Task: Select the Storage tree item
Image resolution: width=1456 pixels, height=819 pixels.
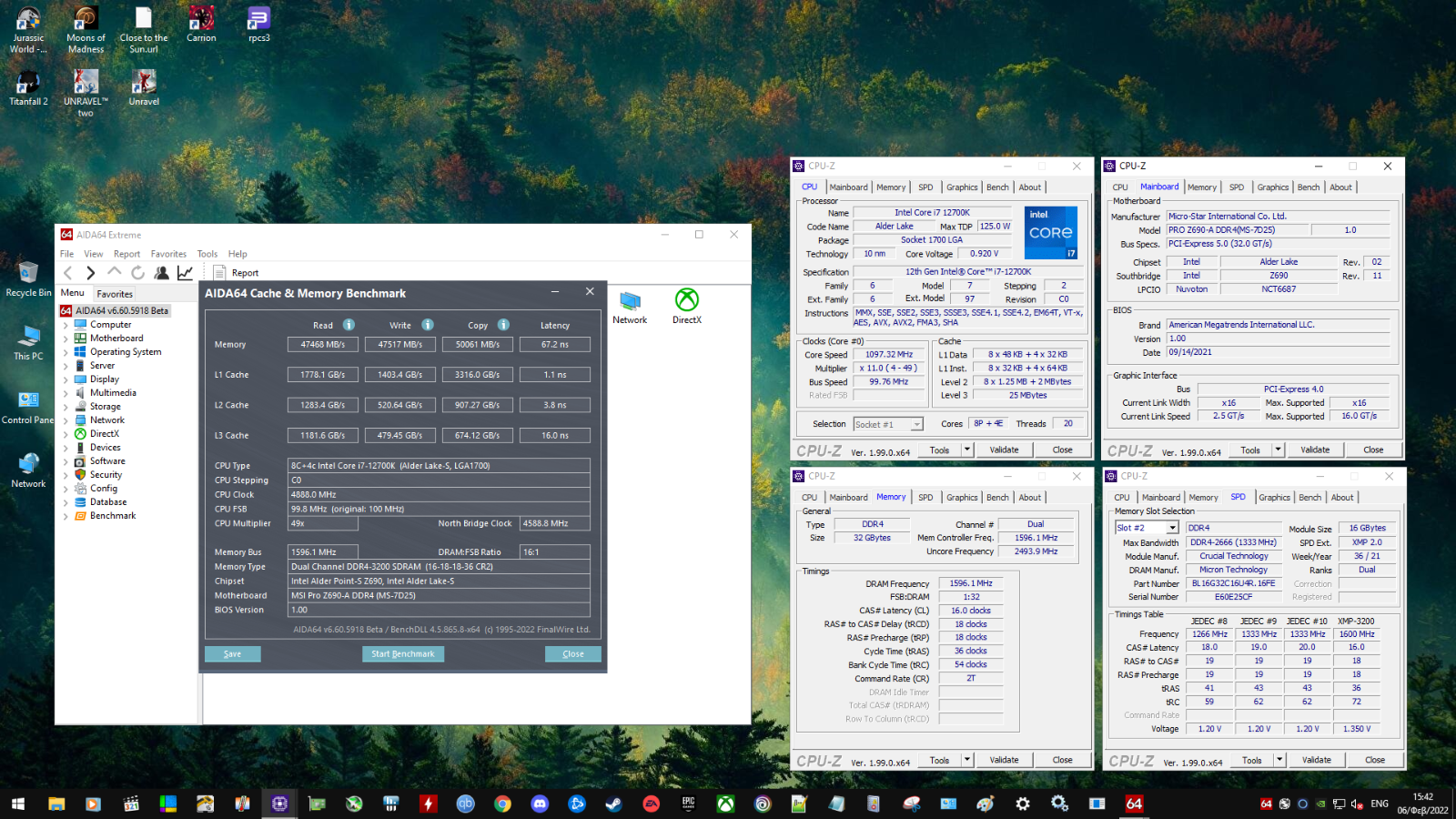Action: [x=105, y=407]
